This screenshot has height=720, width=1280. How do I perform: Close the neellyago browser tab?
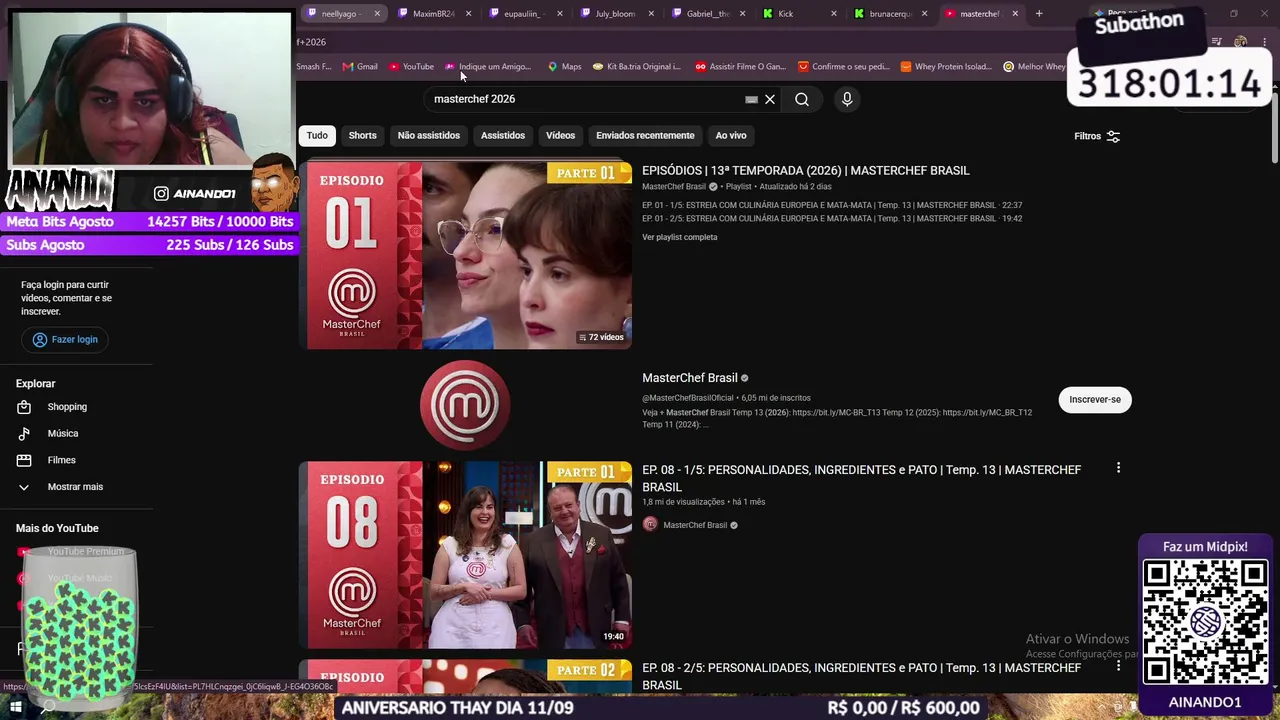coord(377,14)
